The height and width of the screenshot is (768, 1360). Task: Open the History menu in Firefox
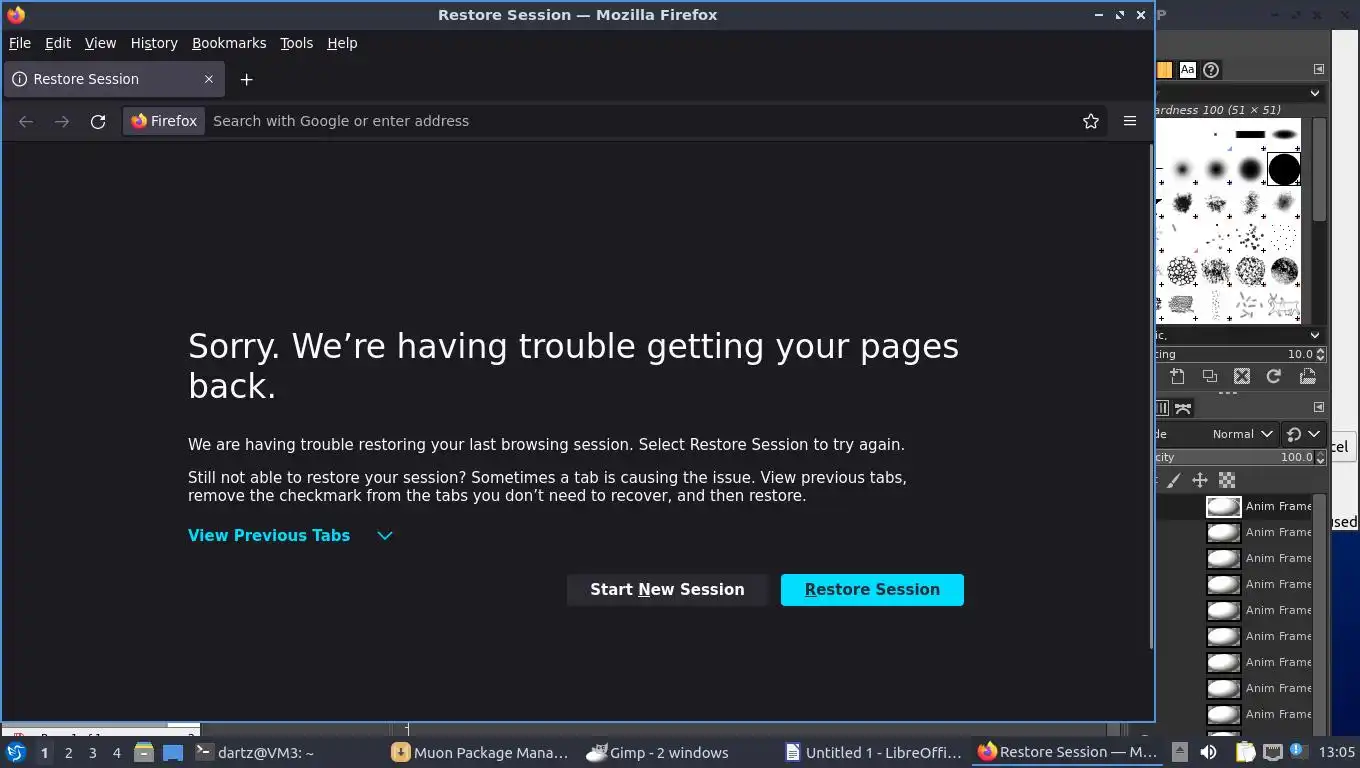(154, 43)
